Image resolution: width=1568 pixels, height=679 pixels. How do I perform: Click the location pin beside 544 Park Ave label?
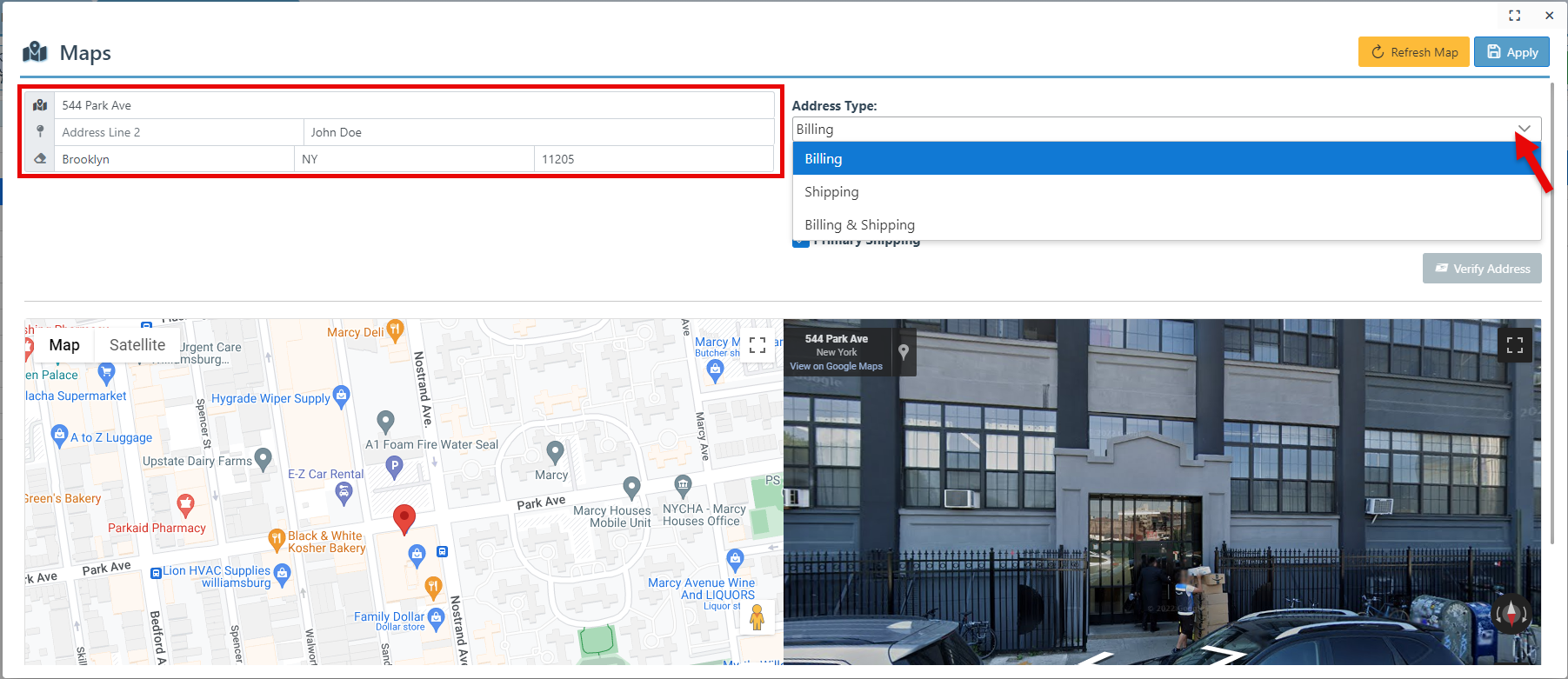pos(904,351)
